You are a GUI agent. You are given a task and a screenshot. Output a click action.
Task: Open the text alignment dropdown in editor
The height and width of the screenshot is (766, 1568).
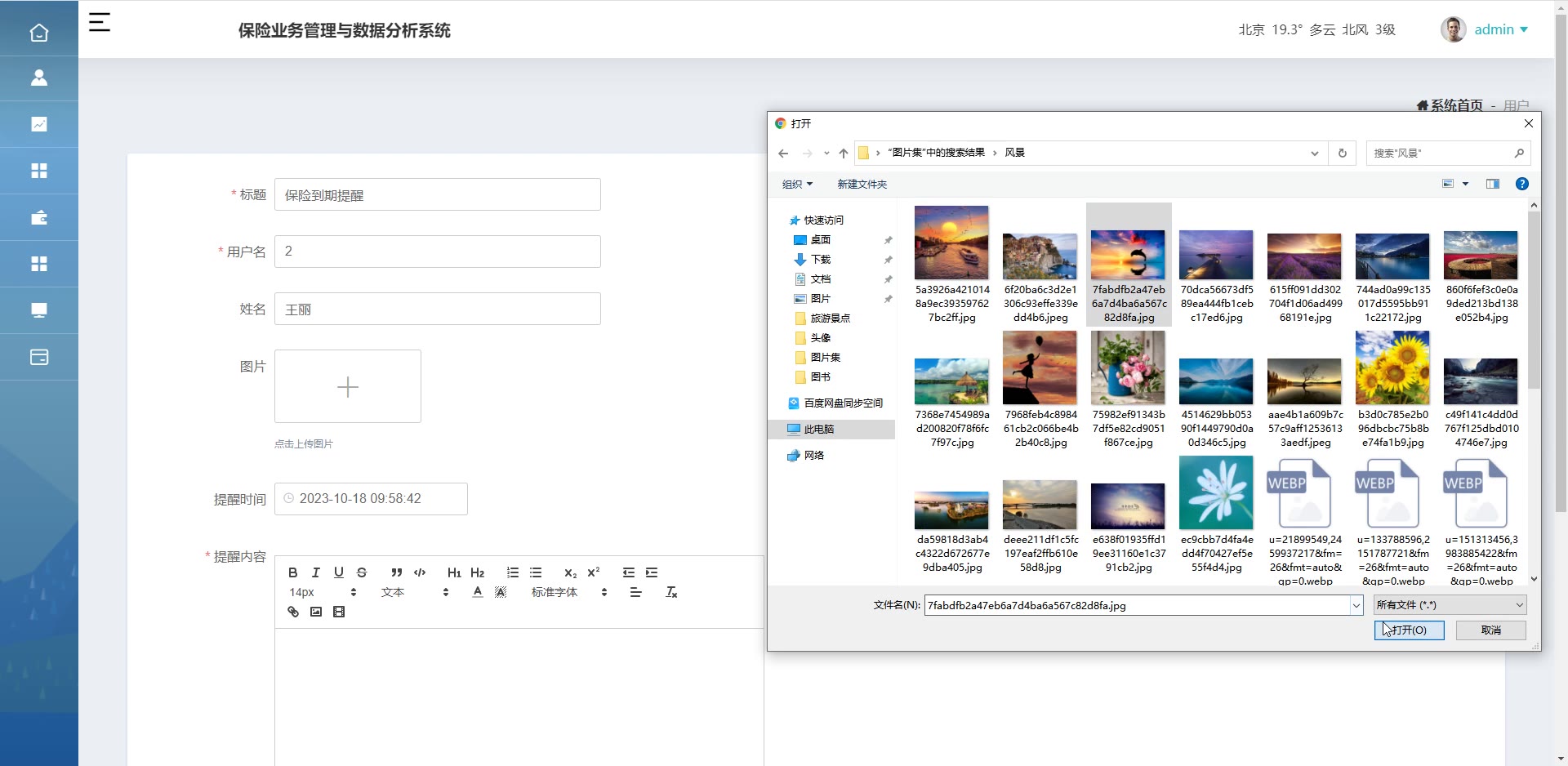[636, 592]
